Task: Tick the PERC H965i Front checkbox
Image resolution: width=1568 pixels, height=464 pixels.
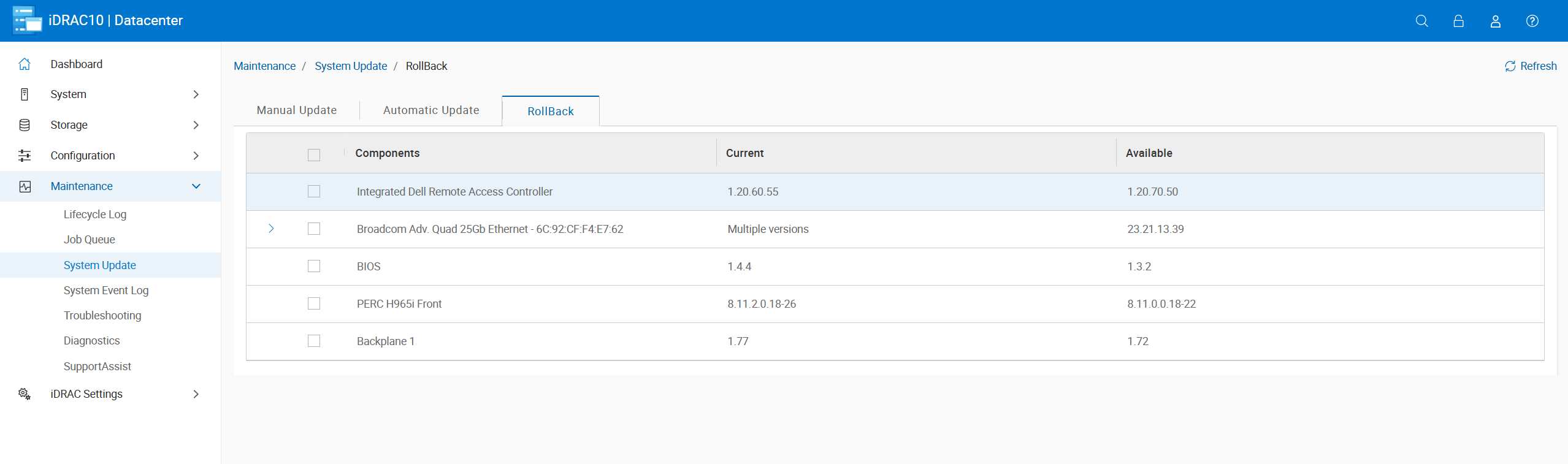Action: coord(314,303)
